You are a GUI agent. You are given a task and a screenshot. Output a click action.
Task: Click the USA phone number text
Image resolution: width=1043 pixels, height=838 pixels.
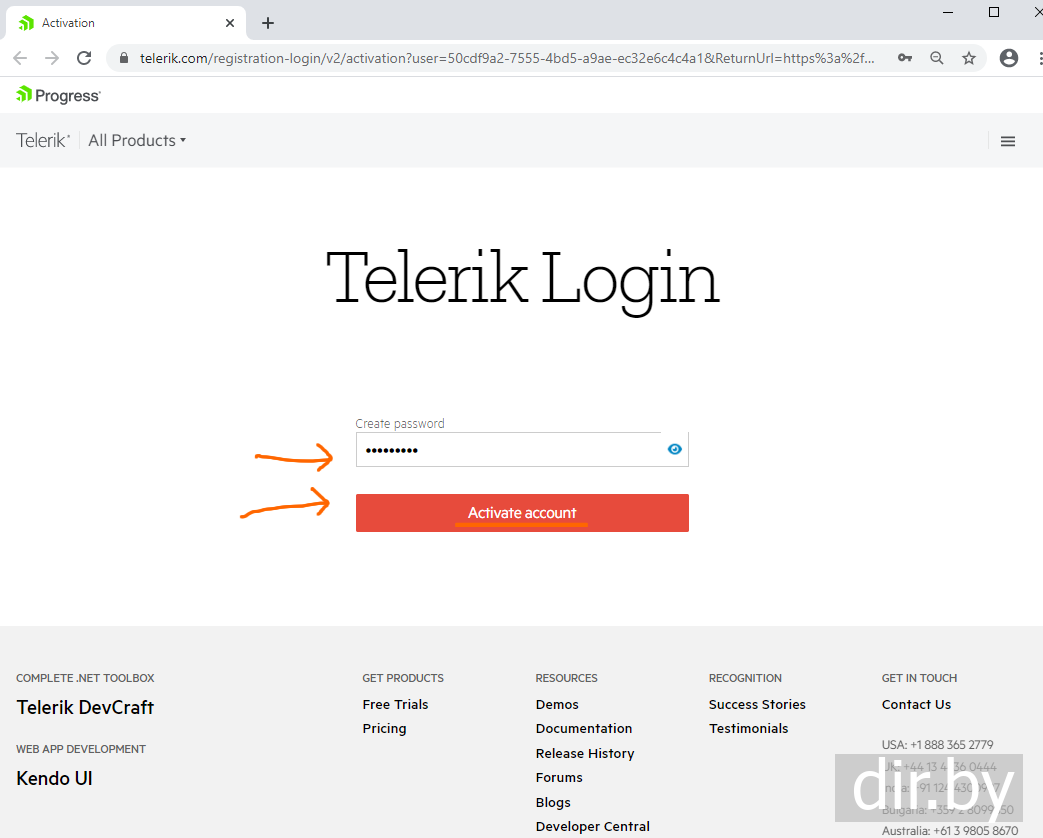937,745
